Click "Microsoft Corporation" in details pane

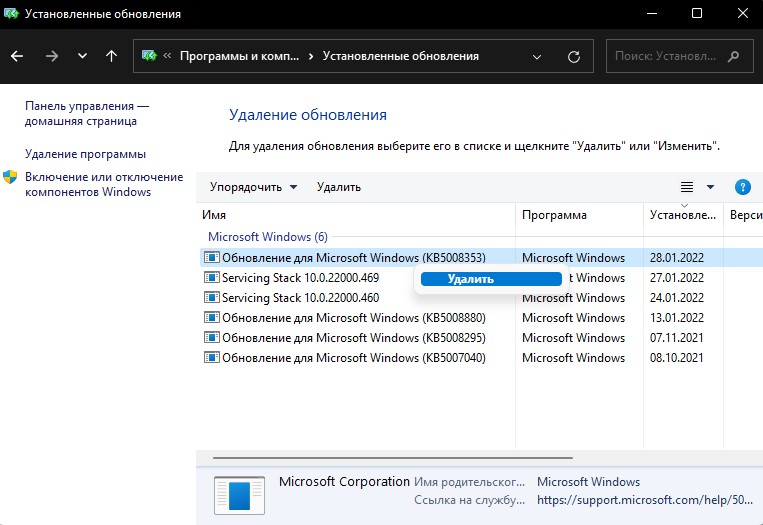344,482
